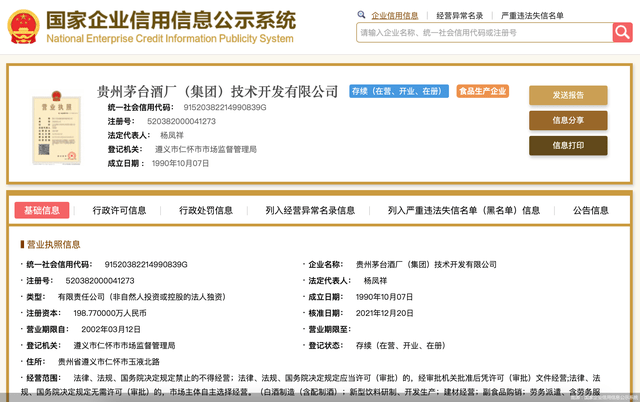Click the 存续（在营、开业、在册）status badge
Image resolution: width=640 pixels, height=402 pixels.
398,91
